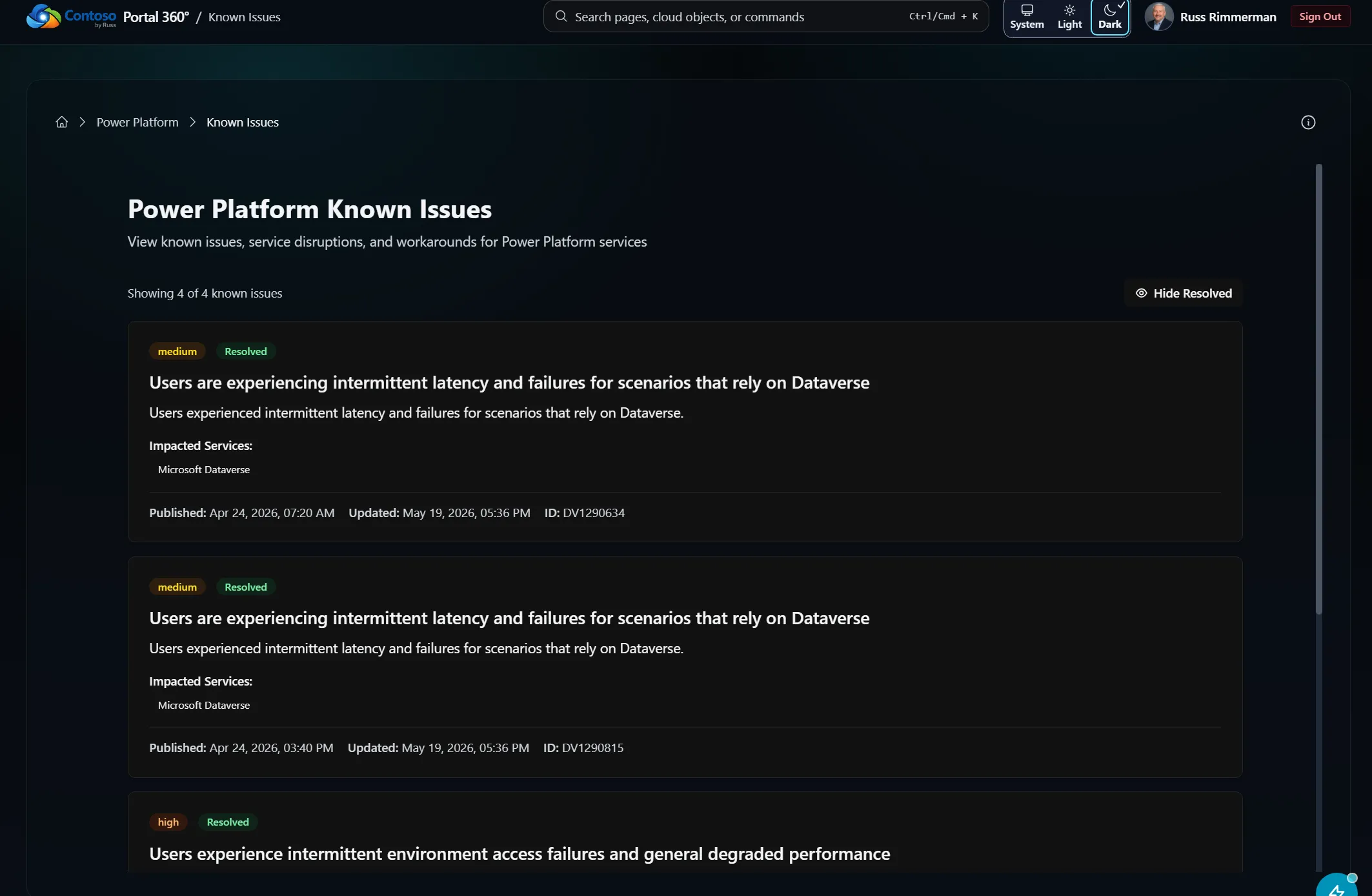Screen dimensions: 1372x896
Task: Click medium badge on issue DV1290815
Action: click(x=177, y=587)
